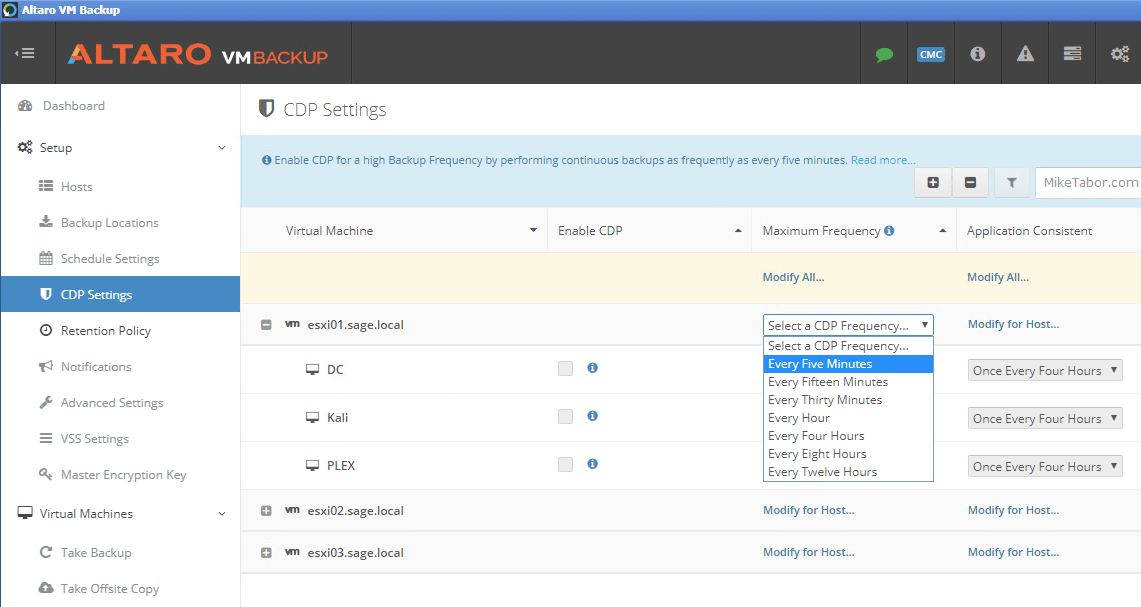Open the Dashboard page
This screenshot has height=607, width=1141.
coord(73,106)
